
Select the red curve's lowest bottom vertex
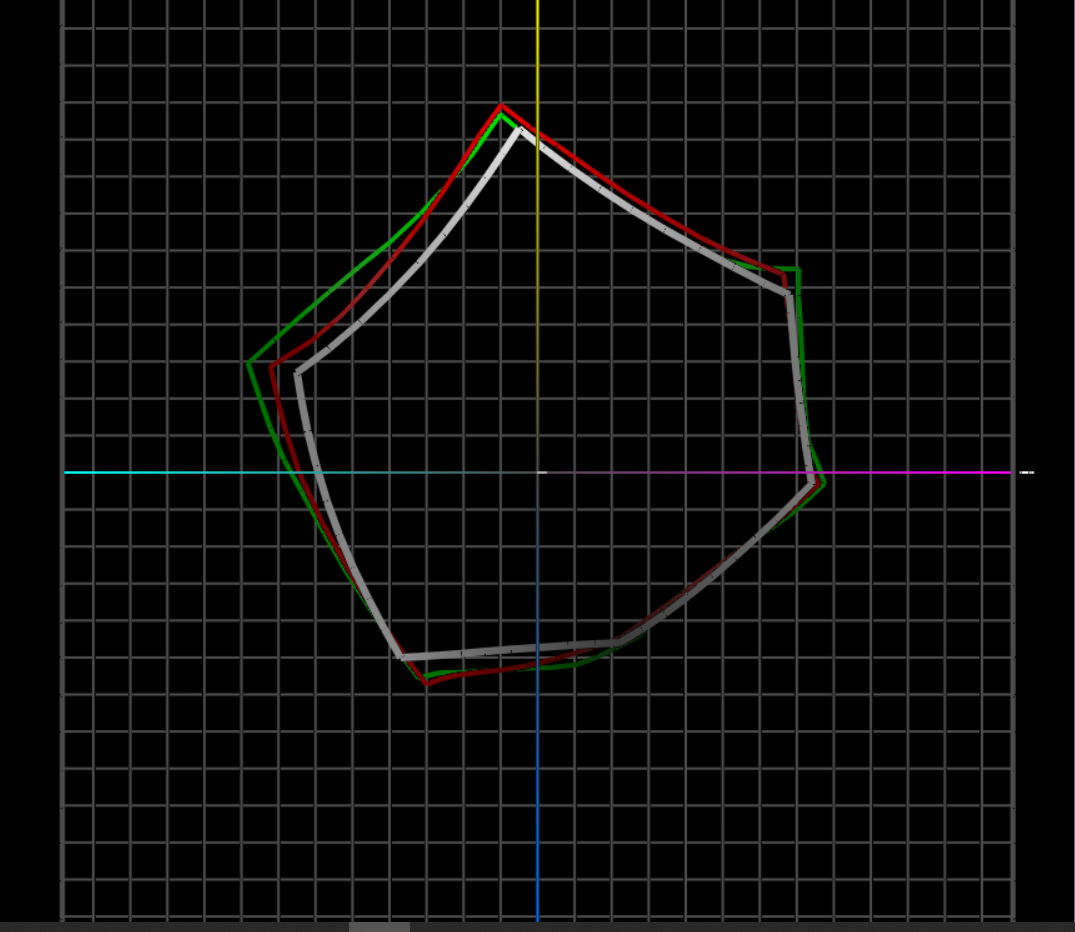tap(428, 684)
